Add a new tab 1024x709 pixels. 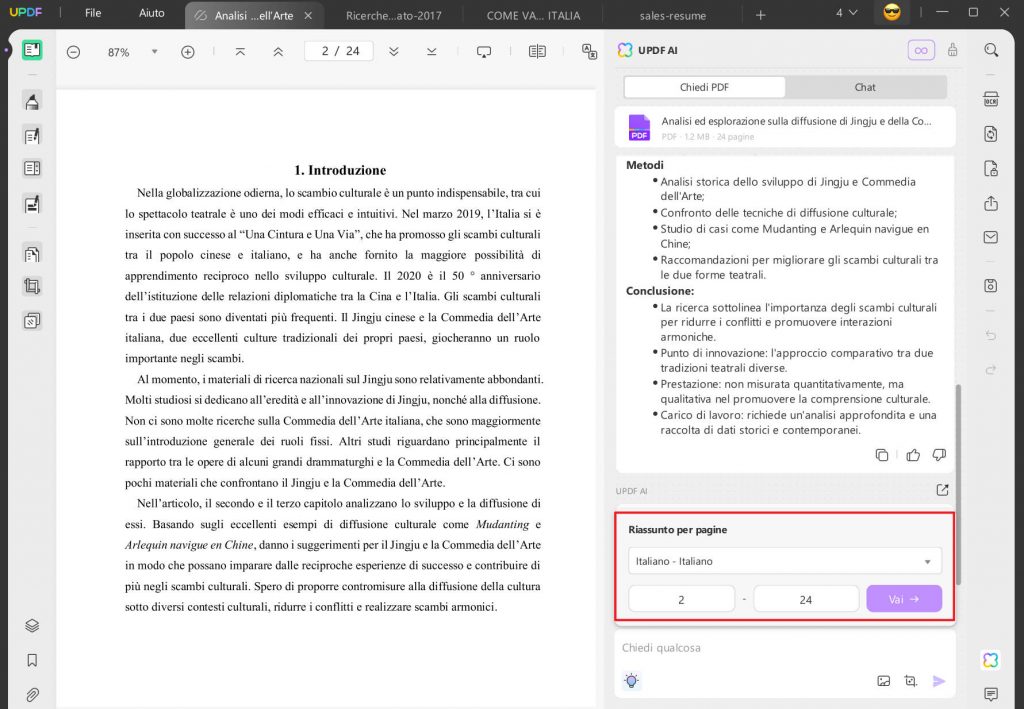[760, 14]
